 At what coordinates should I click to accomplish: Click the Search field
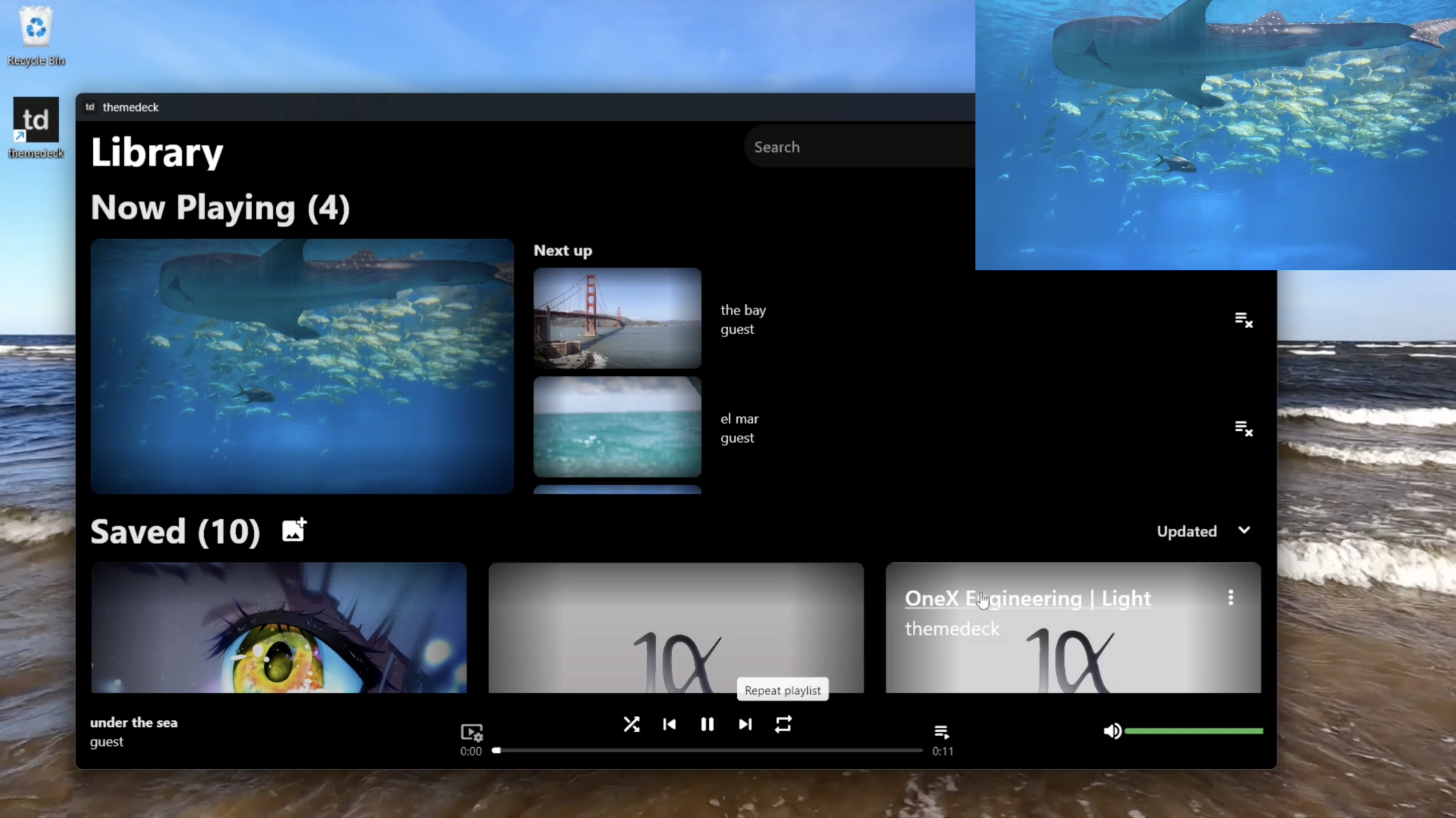[848, 147]
